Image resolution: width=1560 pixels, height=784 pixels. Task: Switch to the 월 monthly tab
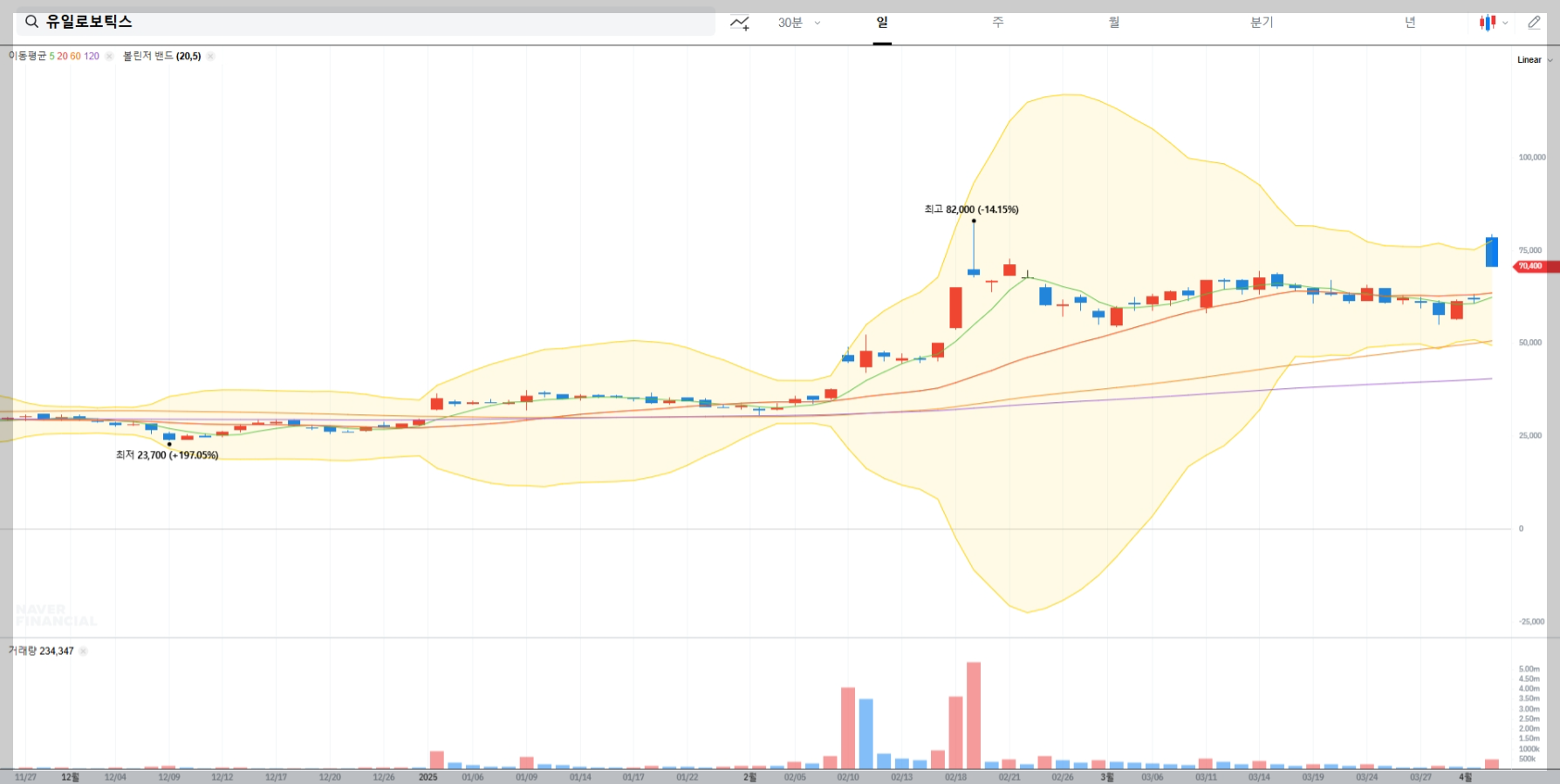coord(1114,23)
